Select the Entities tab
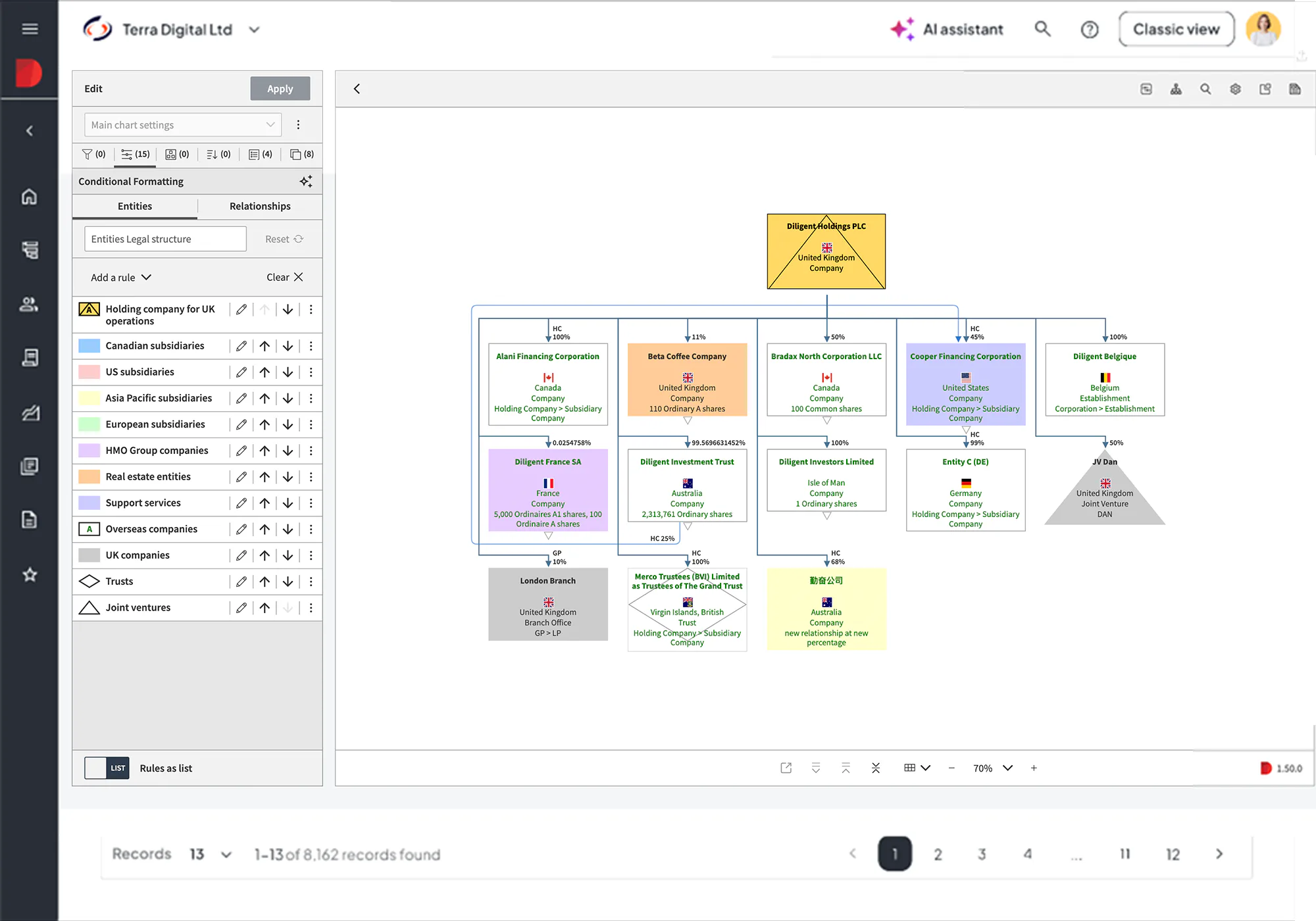This screenshot has width=1316, height=921. coord(135,207)
